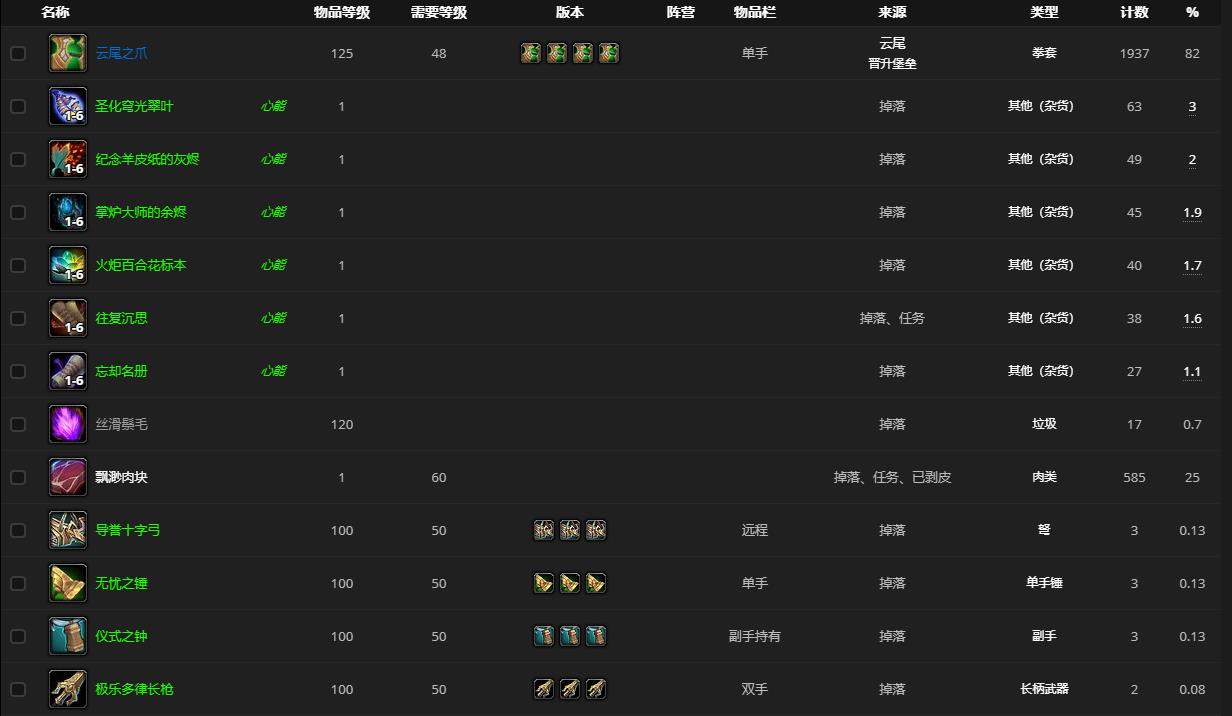1232x716 pixels.
Task: Click the 云尾之爪 fist weapon icon
Action: pos(67,52)
